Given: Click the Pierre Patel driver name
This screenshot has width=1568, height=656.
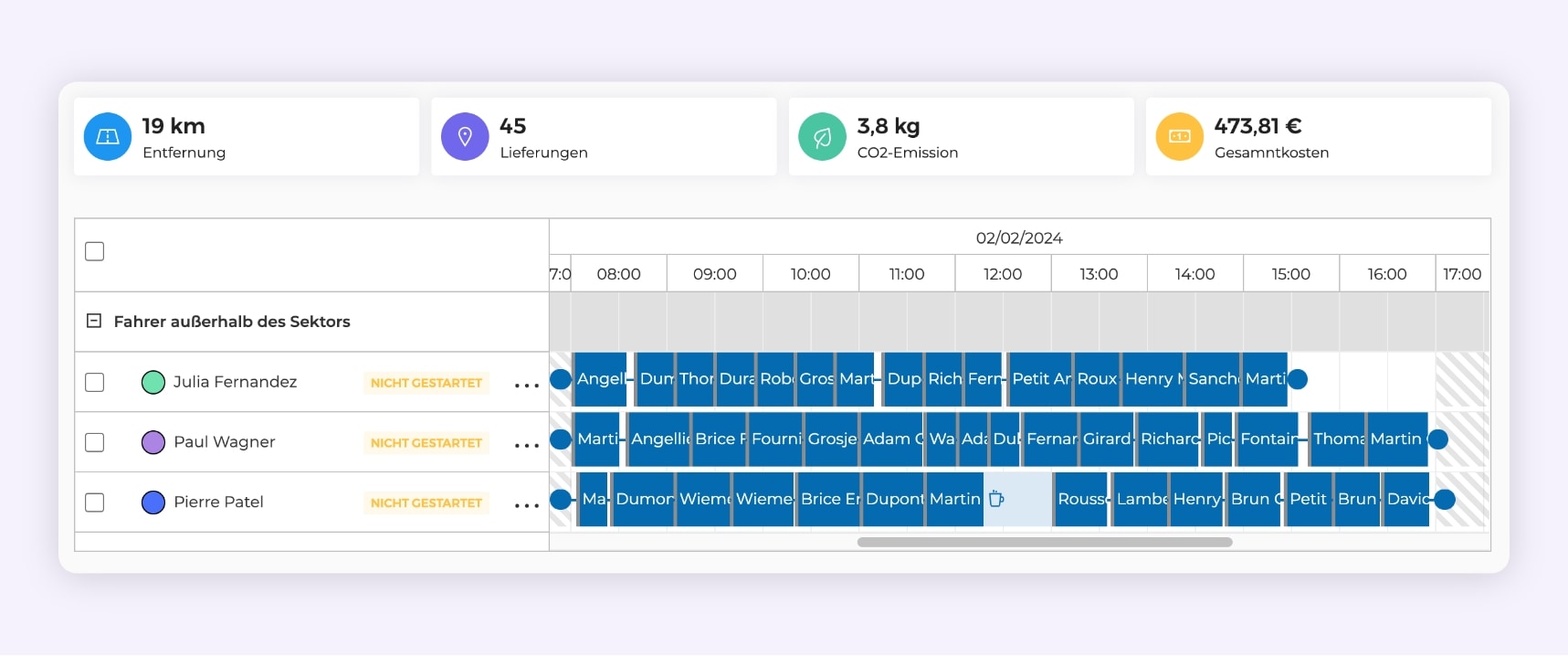Looking at the screenshot, I should [218, 502].
